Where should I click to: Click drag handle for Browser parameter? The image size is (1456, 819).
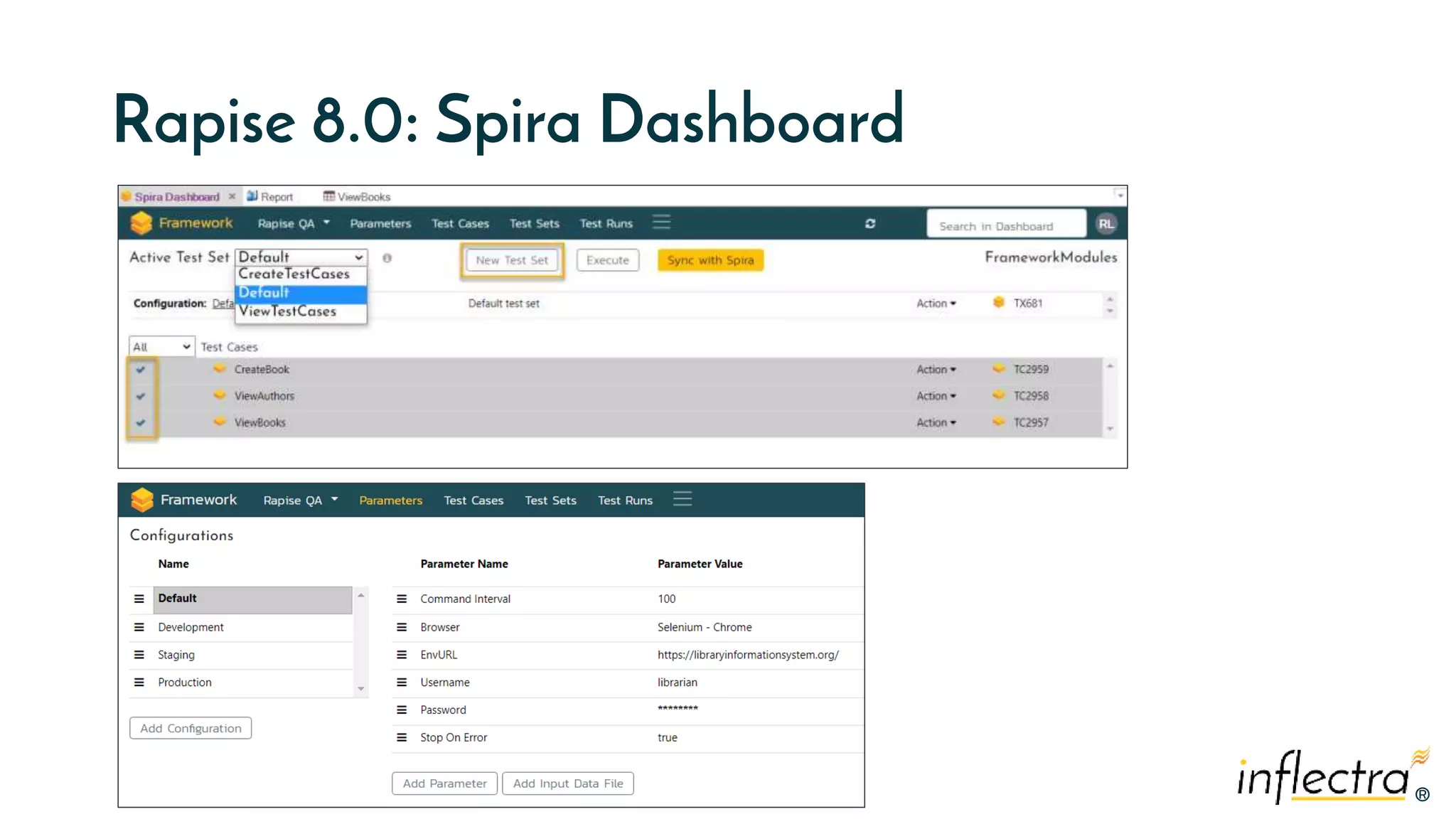point(402,627)
